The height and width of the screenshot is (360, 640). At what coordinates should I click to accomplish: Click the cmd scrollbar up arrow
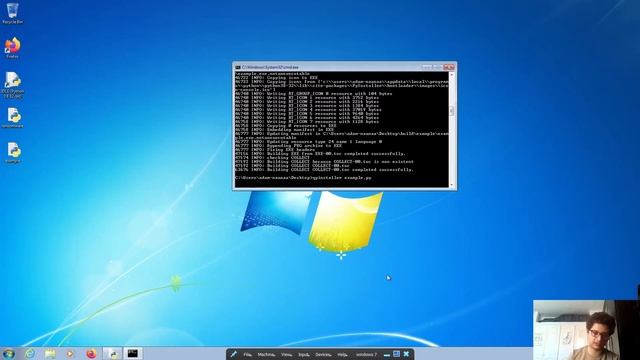[x=451, y=75]
